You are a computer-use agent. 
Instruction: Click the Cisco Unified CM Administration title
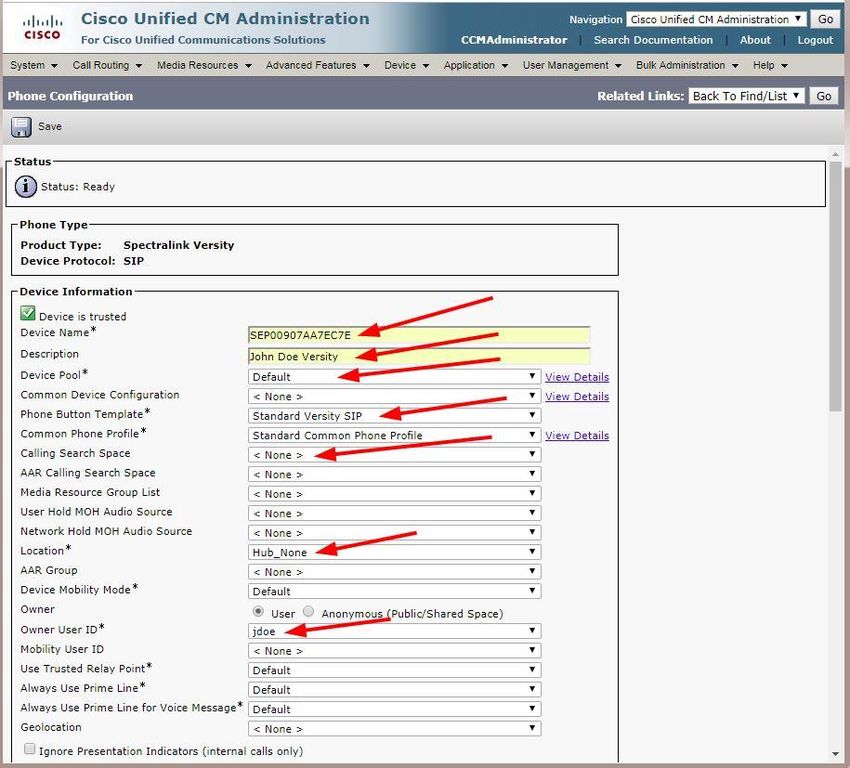tap(225, 18)
